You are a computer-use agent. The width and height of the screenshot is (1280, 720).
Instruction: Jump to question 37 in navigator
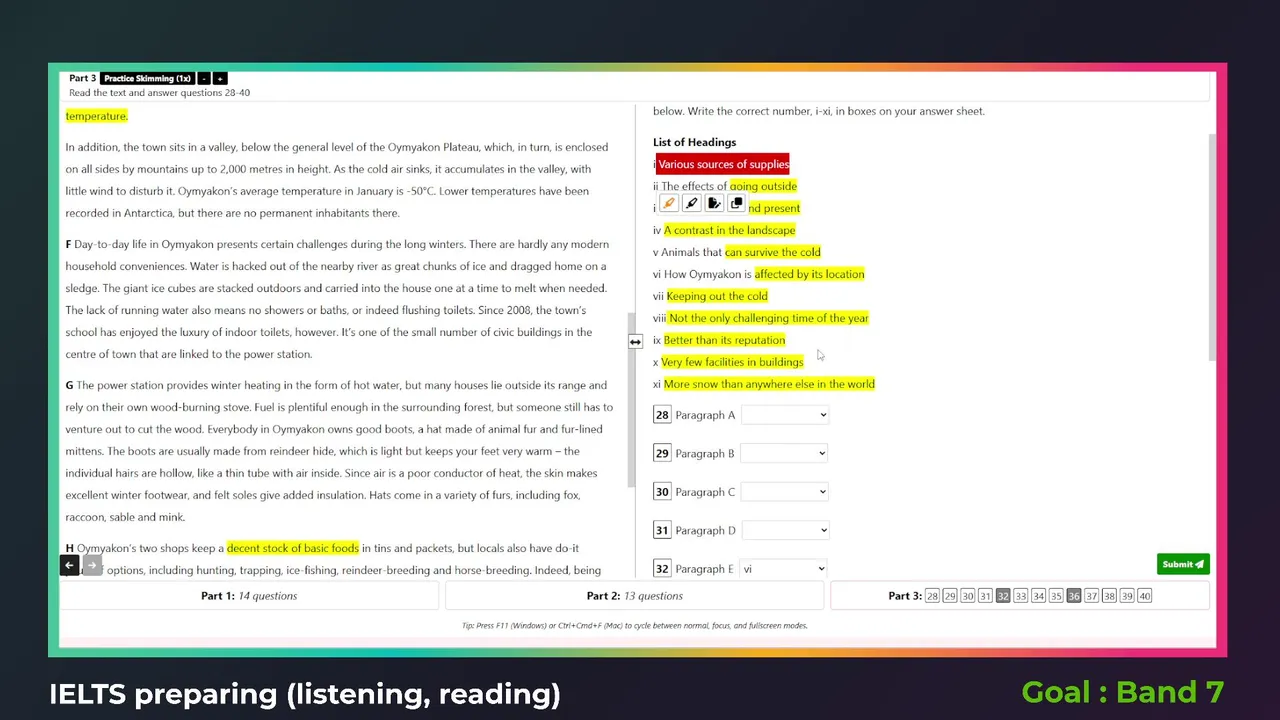coord(1092,596)
